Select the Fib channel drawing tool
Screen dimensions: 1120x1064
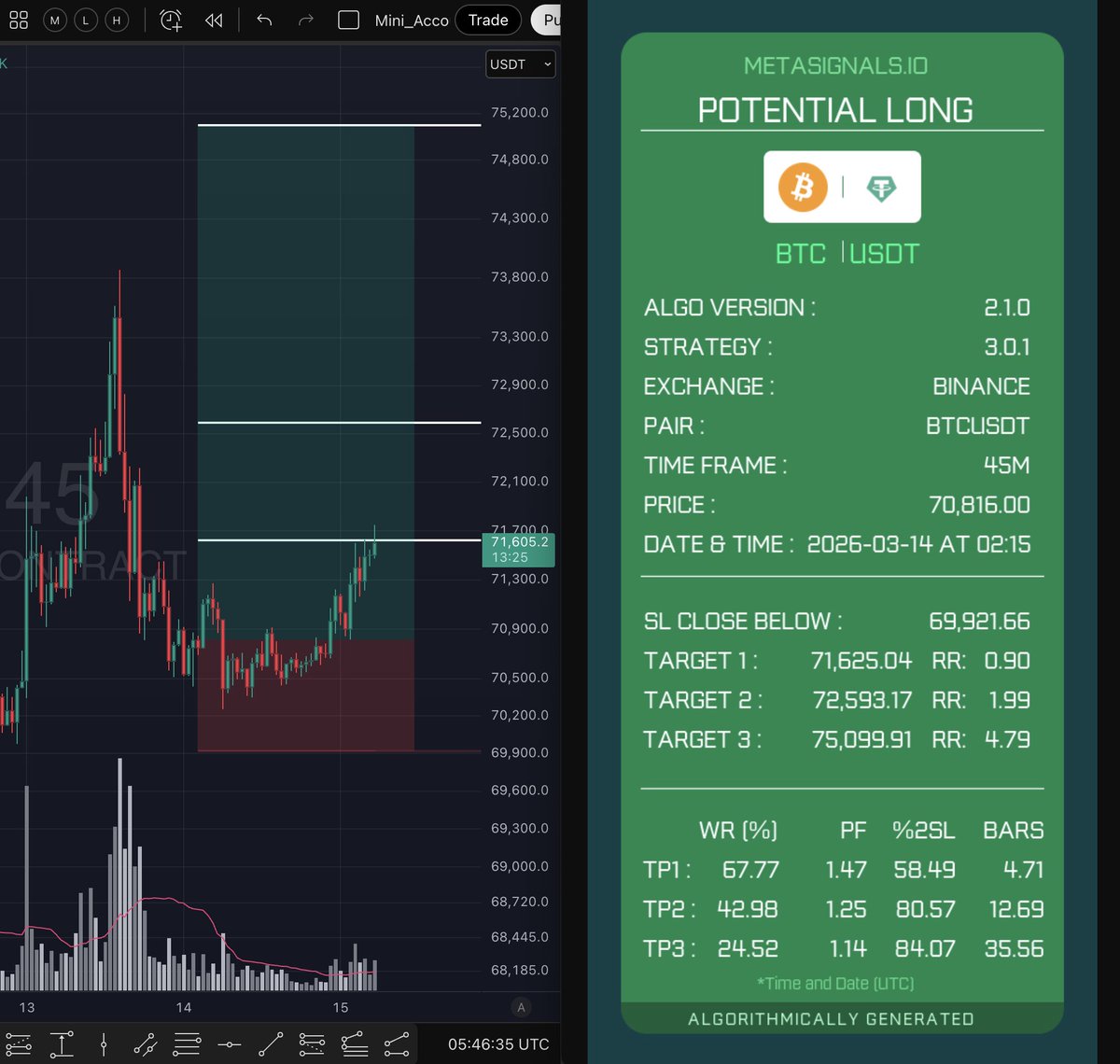point(18,1044)
